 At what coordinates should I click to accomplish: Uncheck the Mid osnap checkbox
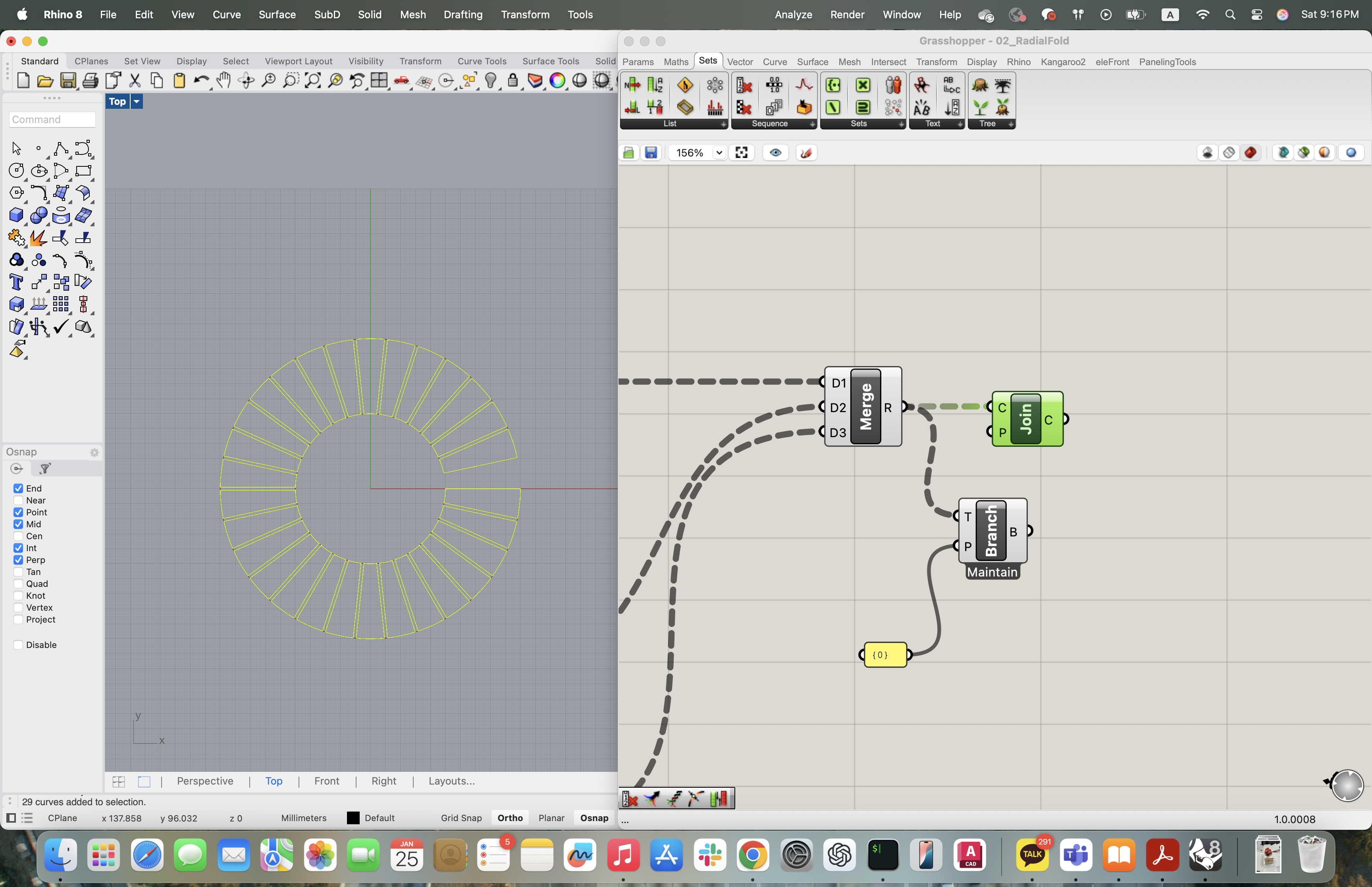(18, 524)
